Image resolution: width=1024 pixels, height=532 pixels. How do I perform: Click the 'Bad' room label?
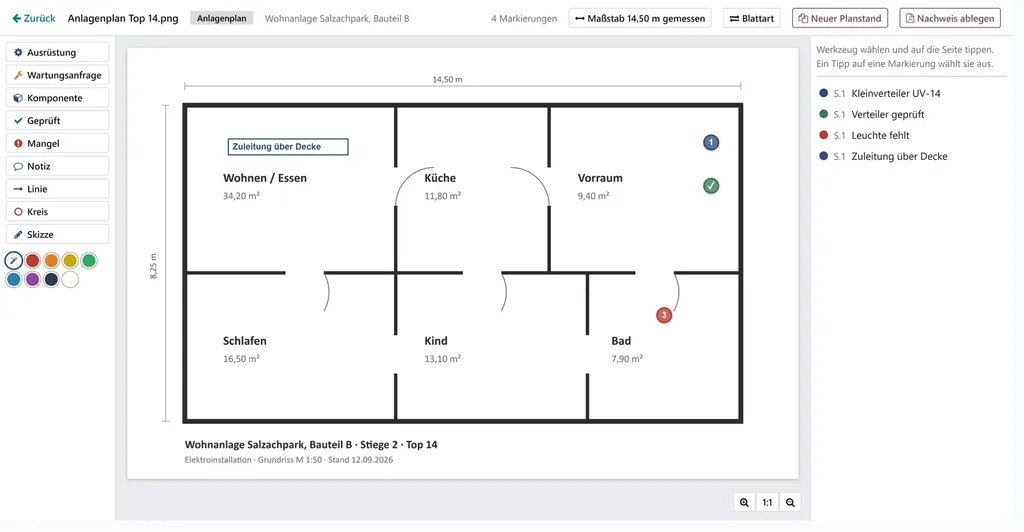point(621,341)
